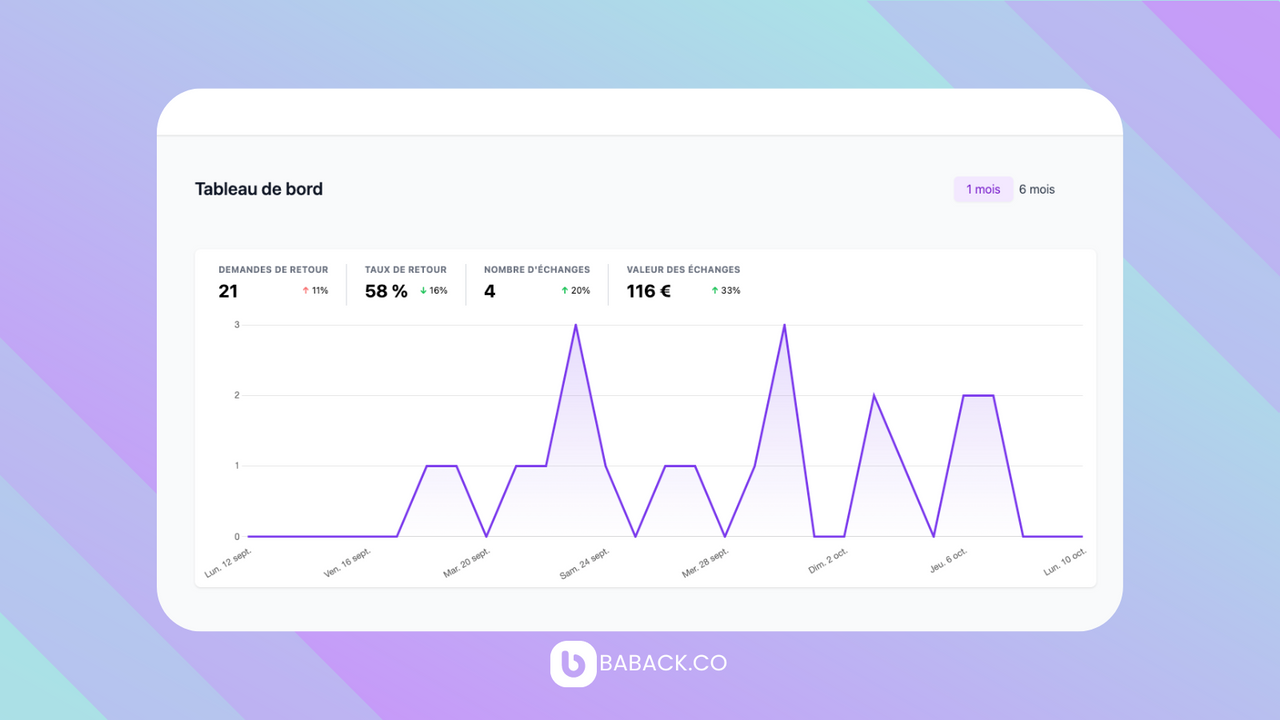The height and width of the screenshot is (720, 1280).
Task: Click the Baback logo icon
Action: click(573, 663)
